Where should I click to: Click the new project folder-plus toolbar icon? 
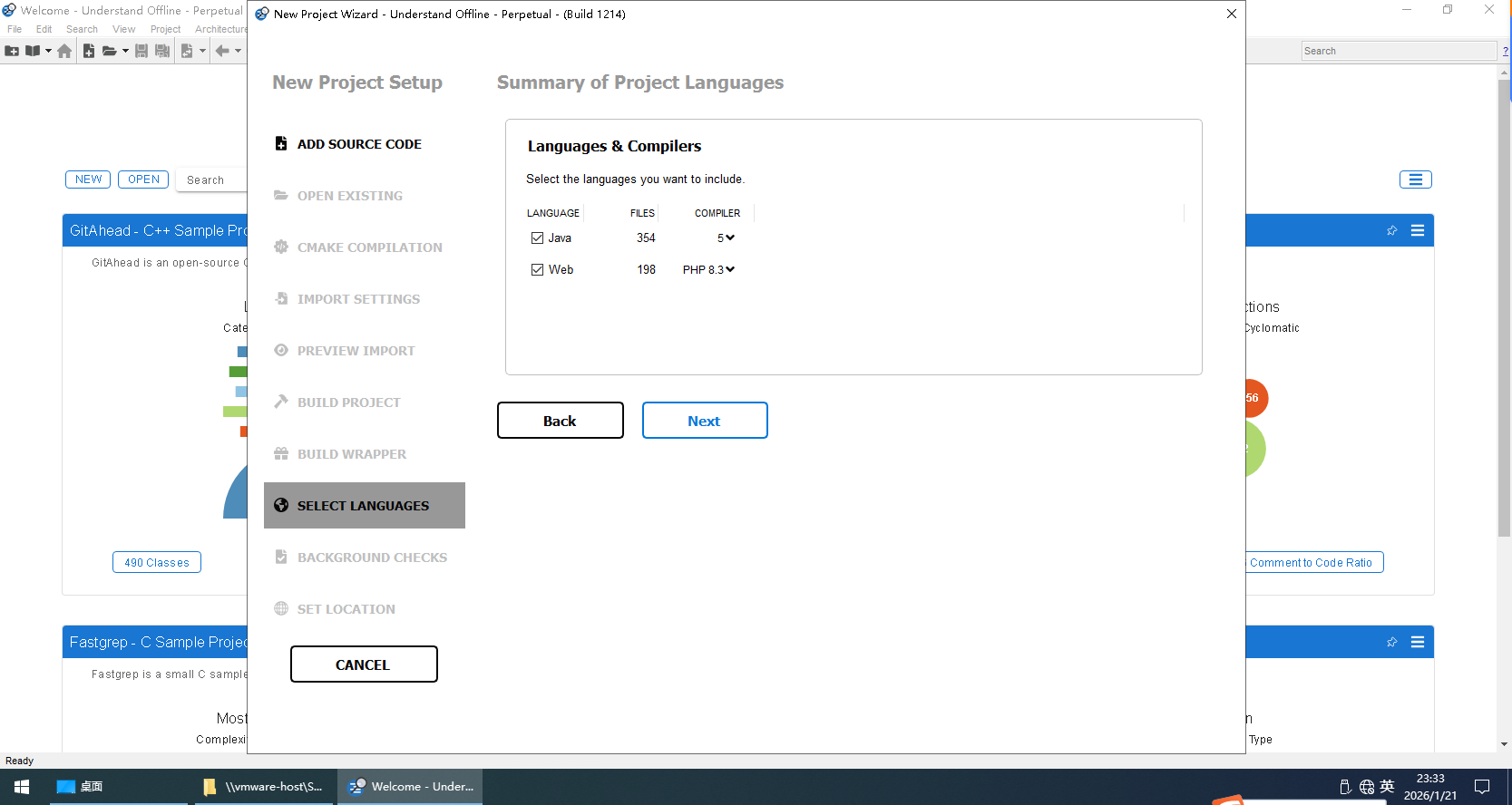click(12, 51)
